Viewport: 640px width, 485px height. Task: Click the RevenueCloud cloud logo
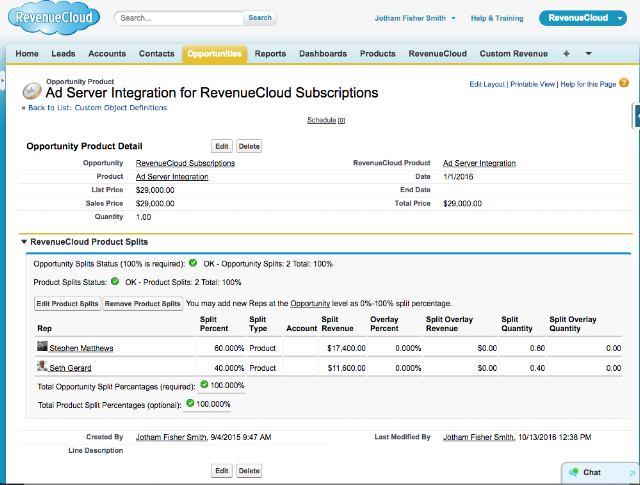click(x=53, y=19)
